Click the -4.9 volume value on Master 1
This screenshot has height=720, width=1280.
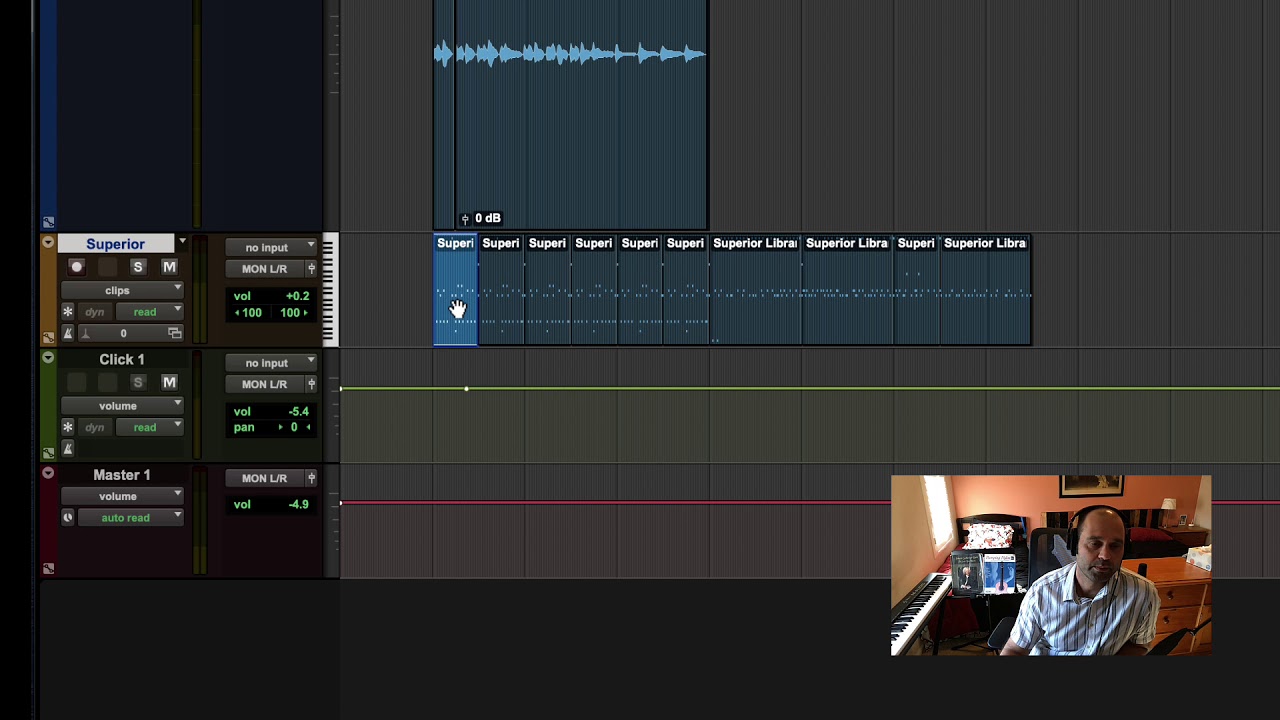pos(298,504)
